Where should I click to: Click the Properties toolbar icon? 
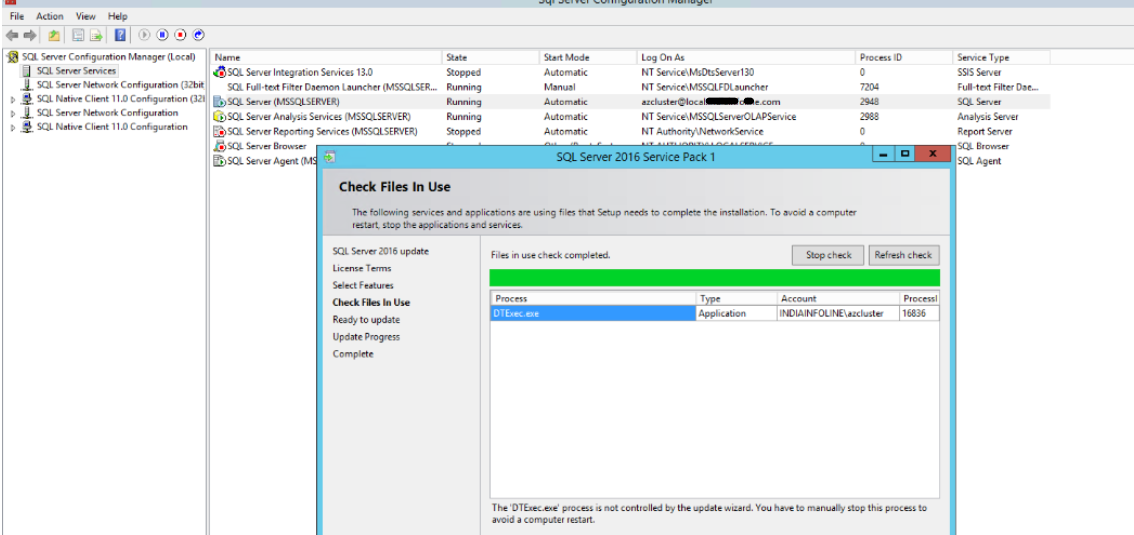pos(78,35)
